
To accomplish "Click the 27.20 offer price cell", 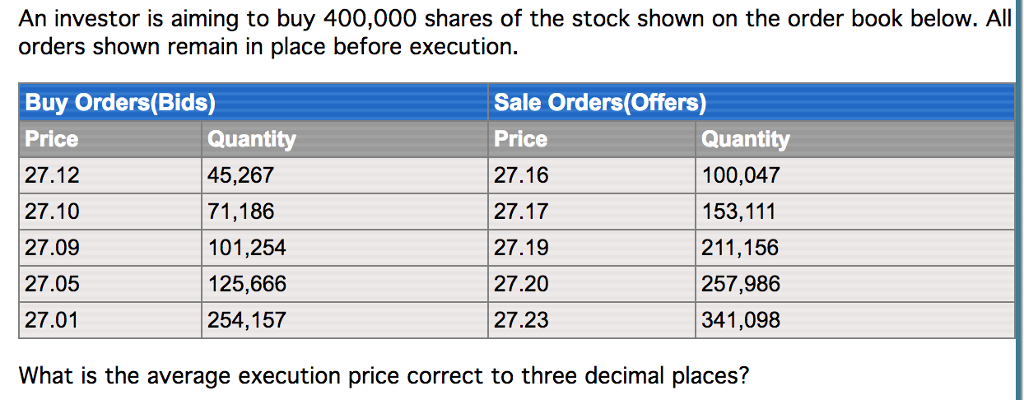I will tap(592, 284).
